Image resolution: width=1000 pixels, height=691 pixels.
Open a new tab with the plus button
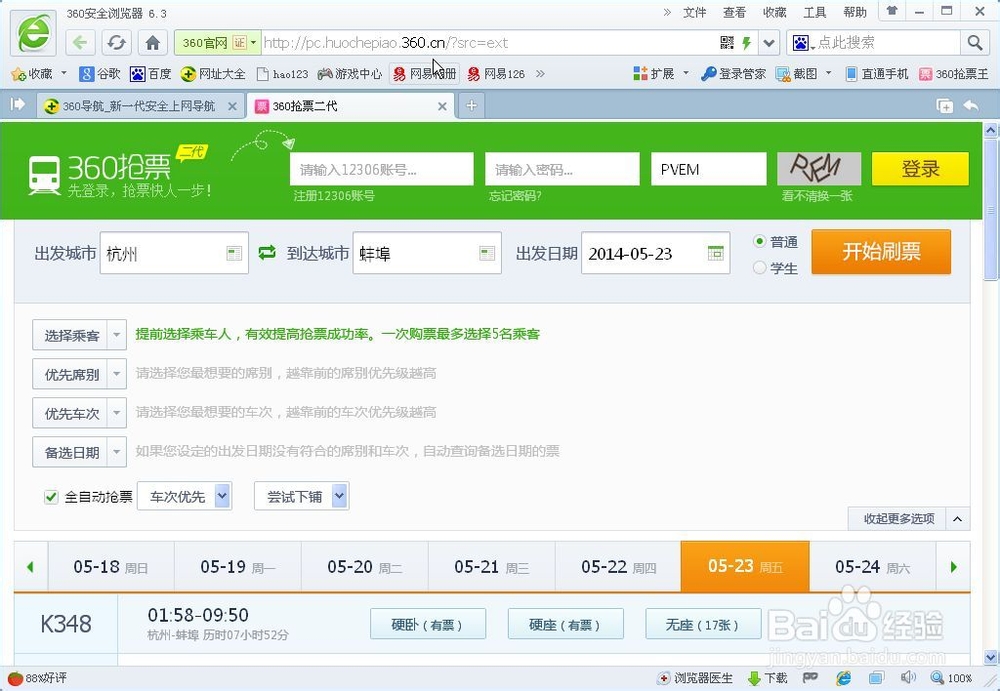click(471, 106)
